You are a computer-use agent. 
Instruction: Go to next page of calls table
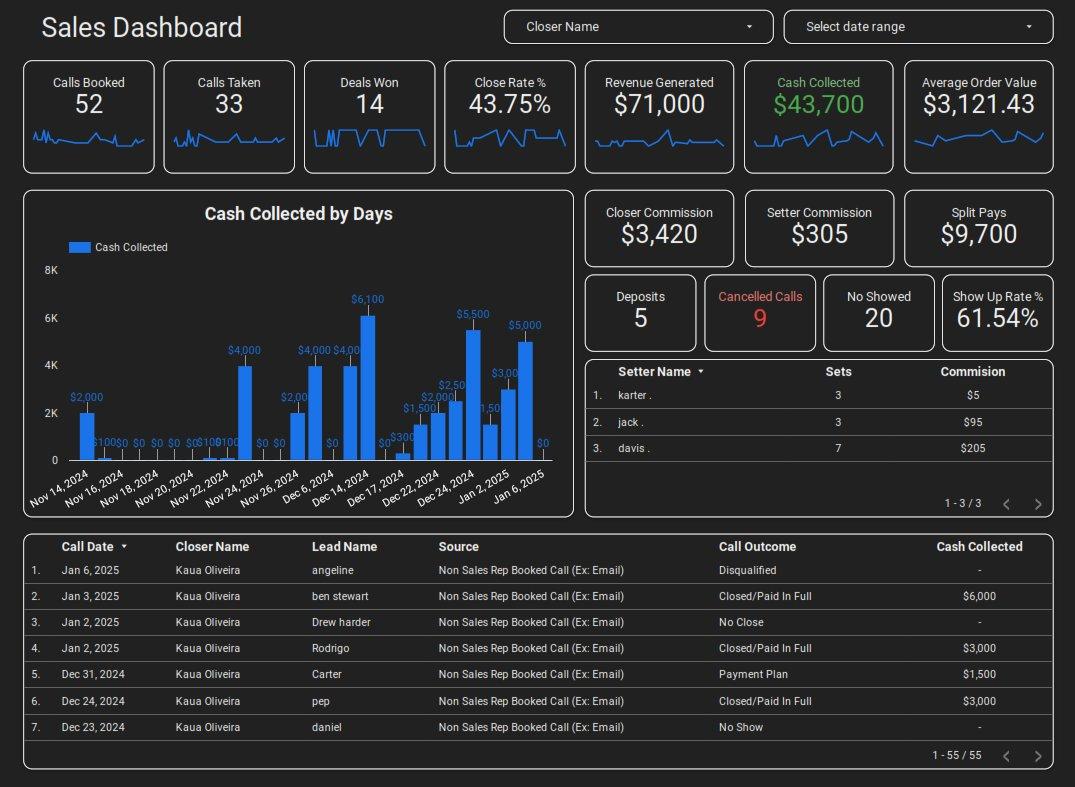tap(1038, 755)
